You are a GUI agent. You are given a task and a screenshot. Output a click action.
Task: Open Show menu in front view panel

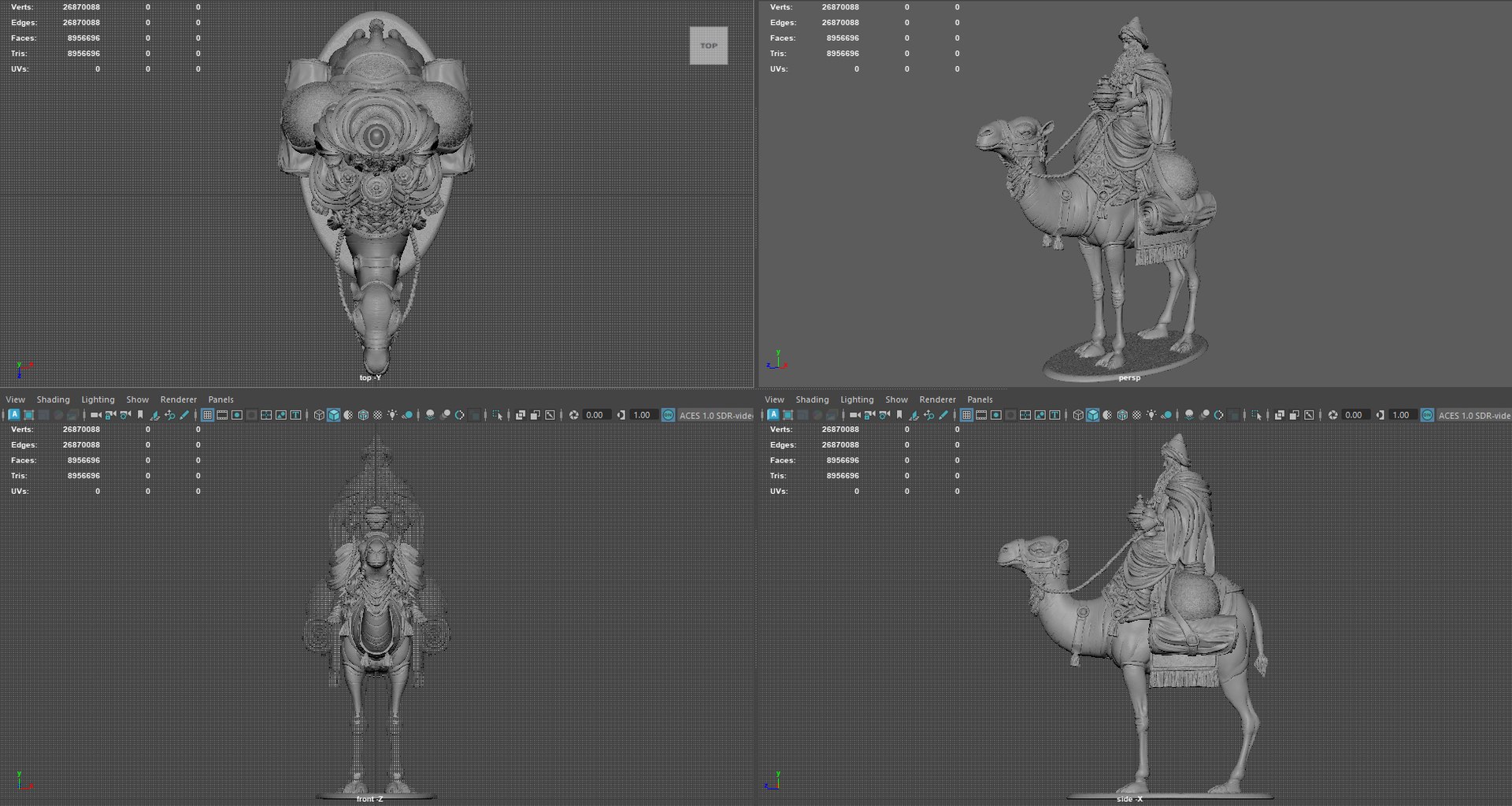137,399
